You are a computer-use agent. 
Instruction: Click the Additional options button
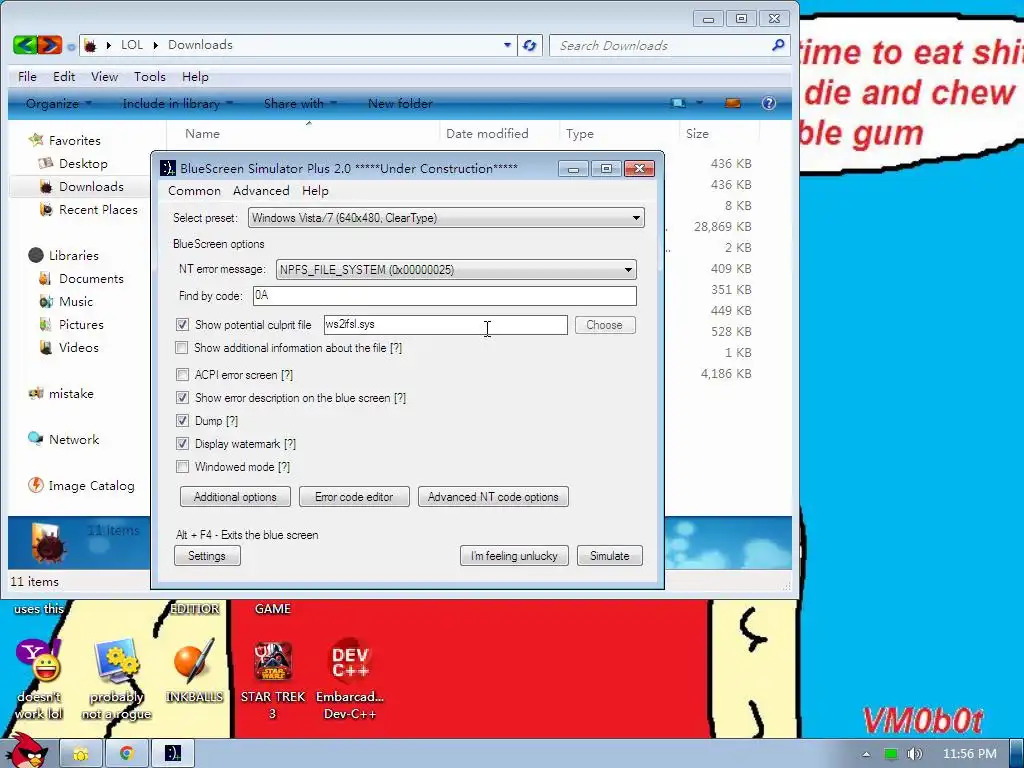click(235, 497)
